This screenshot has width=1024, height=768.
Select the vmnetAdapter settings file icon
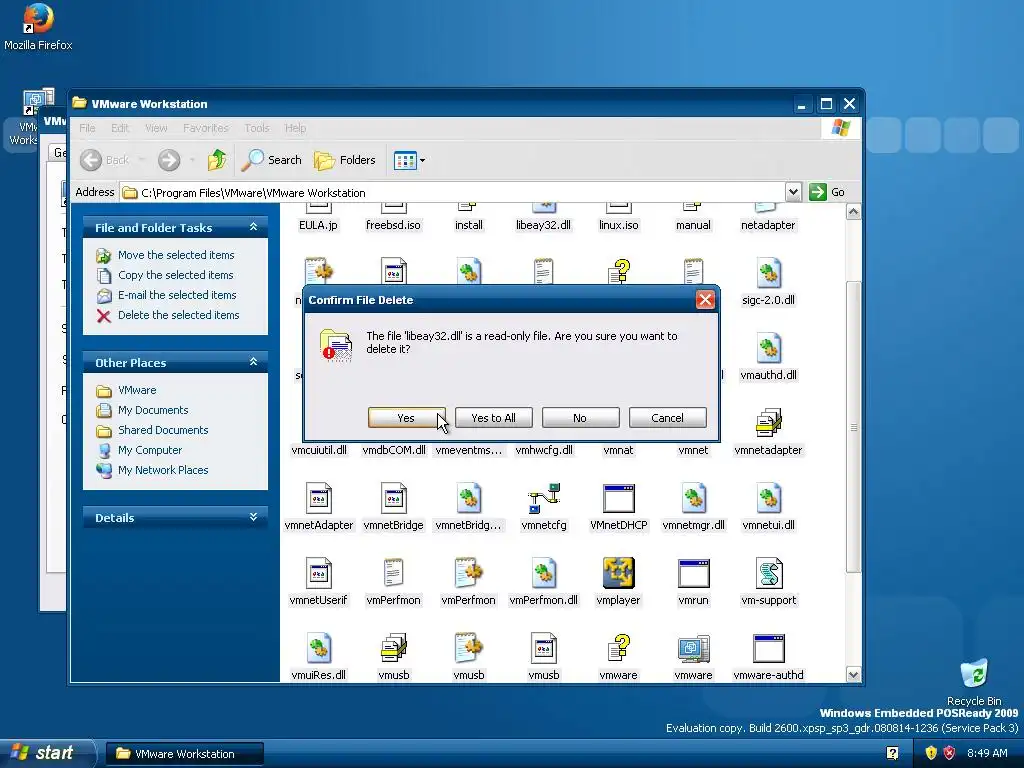tap(319, 498)
